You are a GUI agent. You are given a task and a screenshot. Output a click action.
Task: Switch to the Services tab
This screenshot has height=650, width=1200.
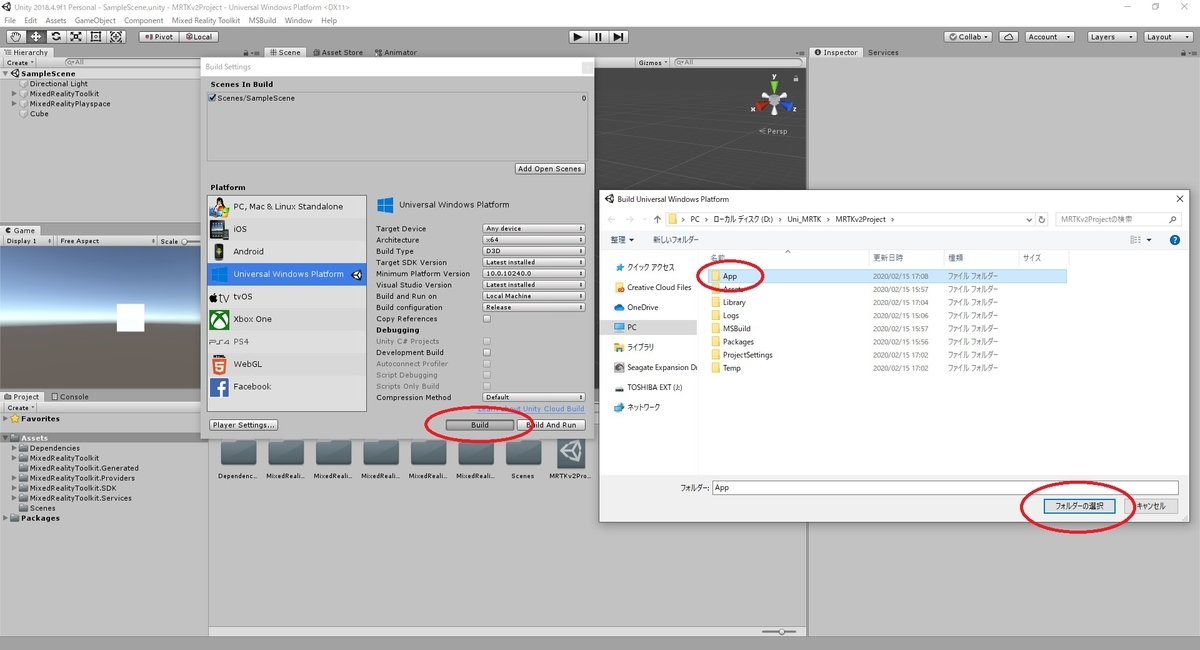(883, 52)
